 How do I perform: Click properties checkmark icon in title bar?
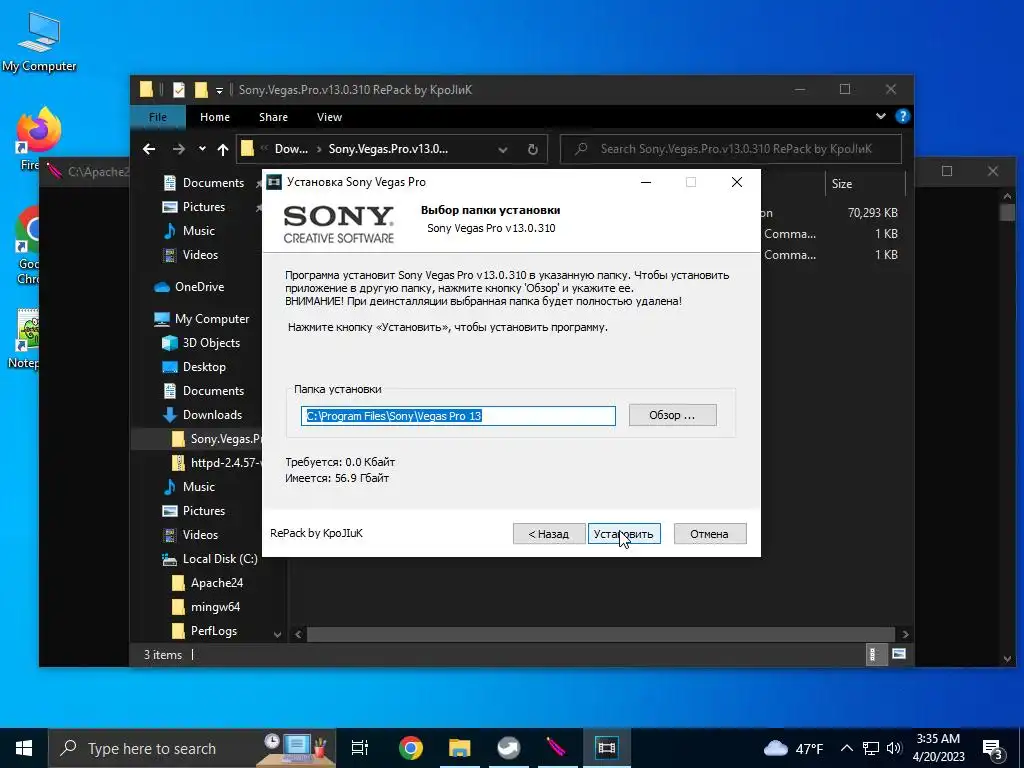(x=179, y=89)
